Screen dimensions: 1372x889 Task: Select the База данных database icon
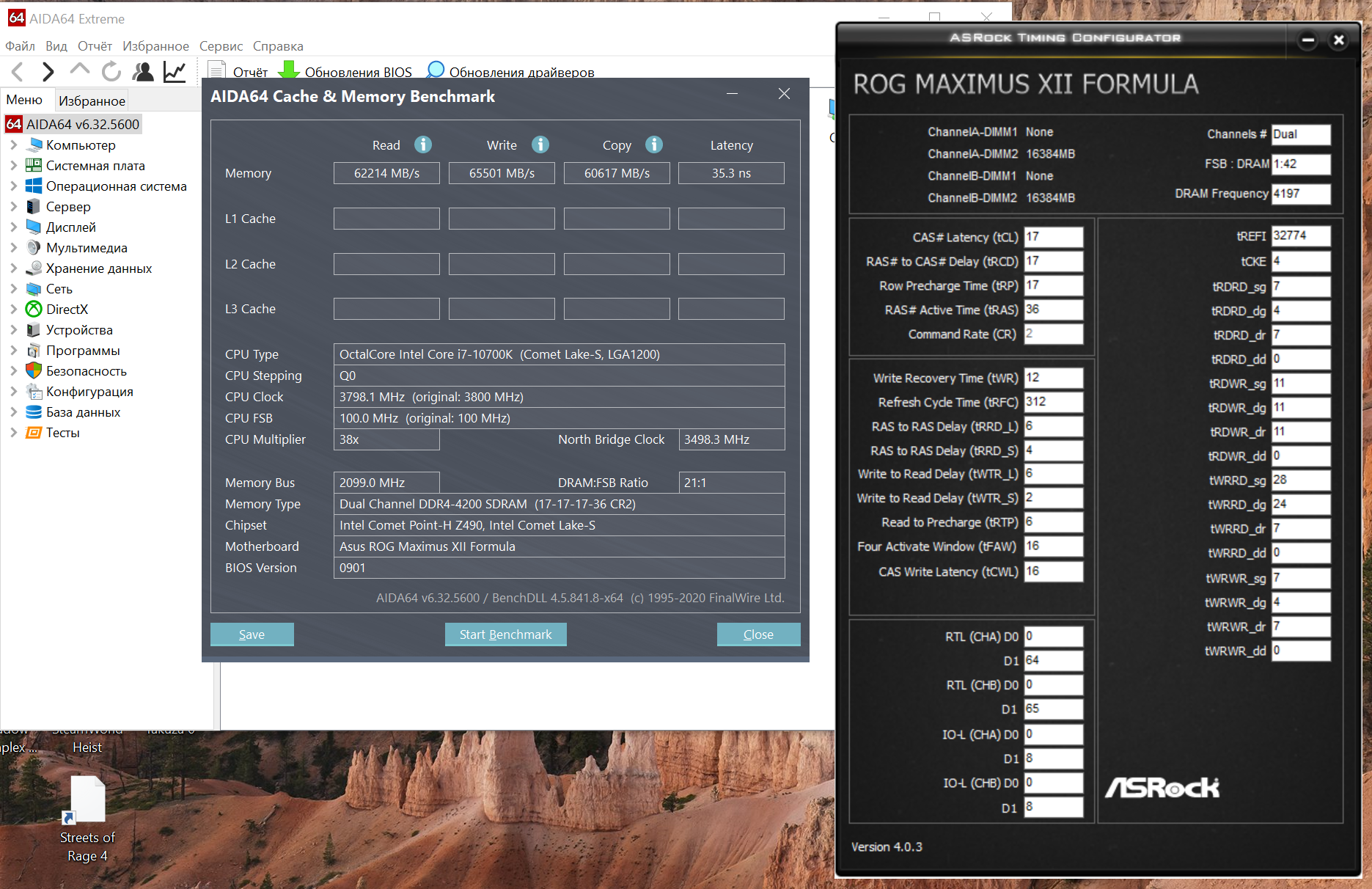(x=34, y=412)
